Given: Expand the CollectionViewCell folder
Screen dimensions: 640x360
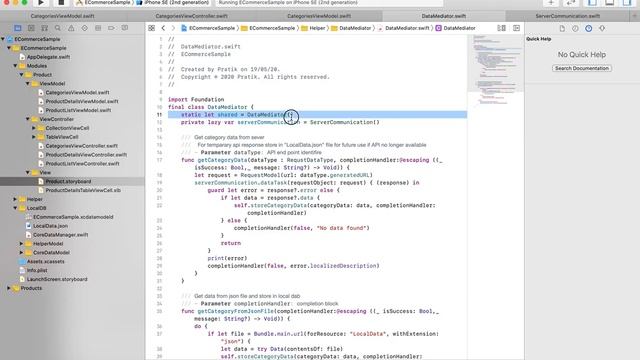Looking at the screenshot, I should 34,128.
